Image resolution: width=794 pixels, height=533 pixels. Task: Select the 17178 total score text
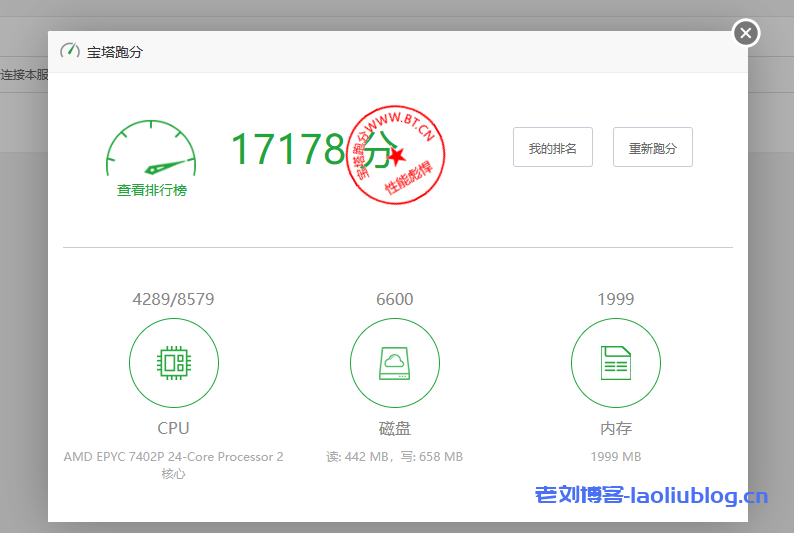click(x=288, y=149)
